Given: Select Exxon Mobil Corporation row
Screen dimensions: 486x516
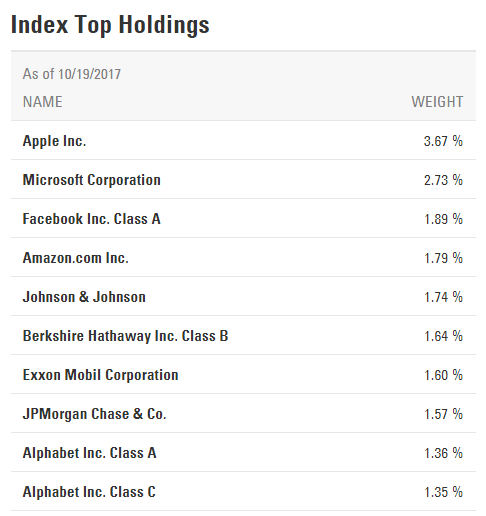Looking at the screenshot, I should [243, 375].
